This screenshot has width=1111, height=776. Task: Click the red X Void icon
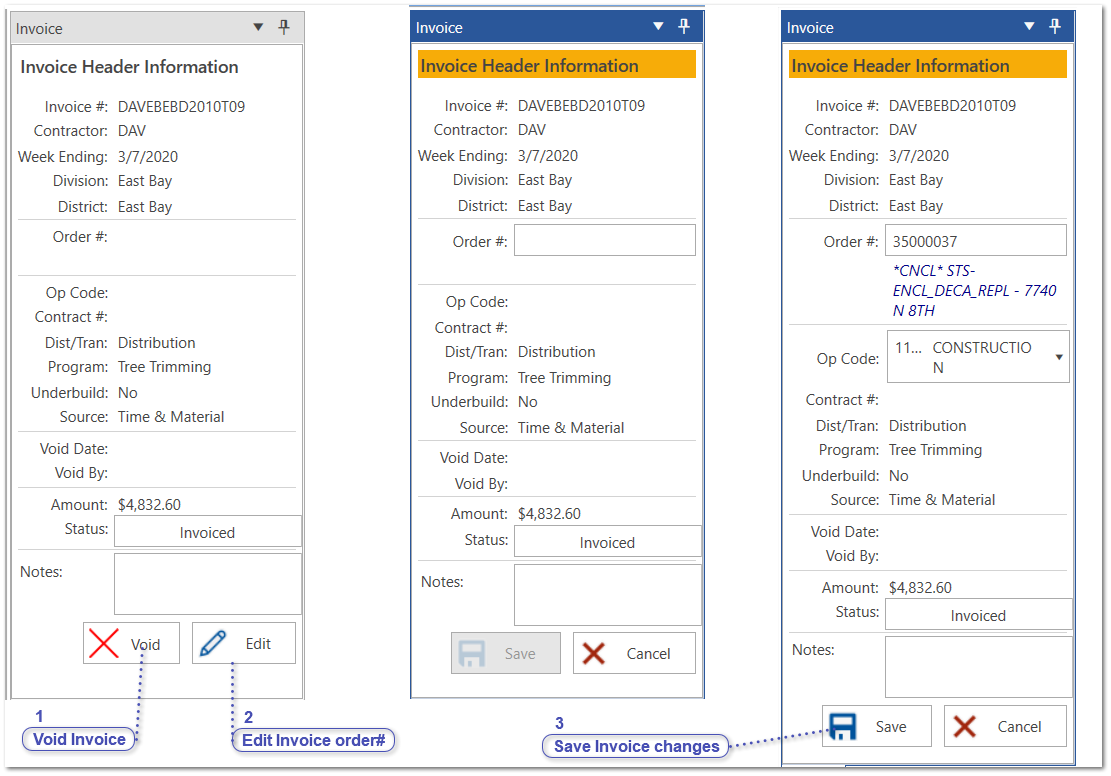point(105,644)
